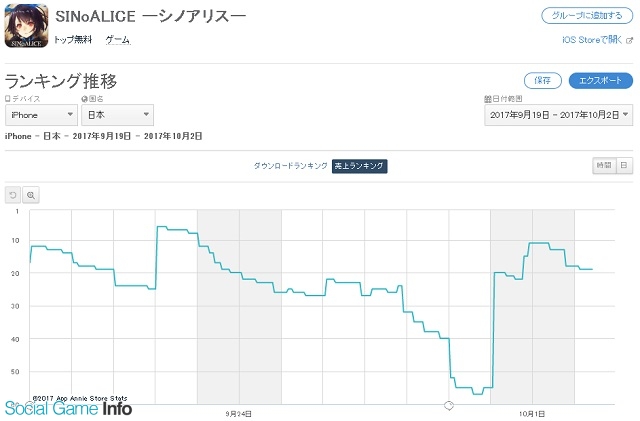Click calendar icon beside 日付範囲 label
Viewport: 640px width, 421px height.
point(487,99)
